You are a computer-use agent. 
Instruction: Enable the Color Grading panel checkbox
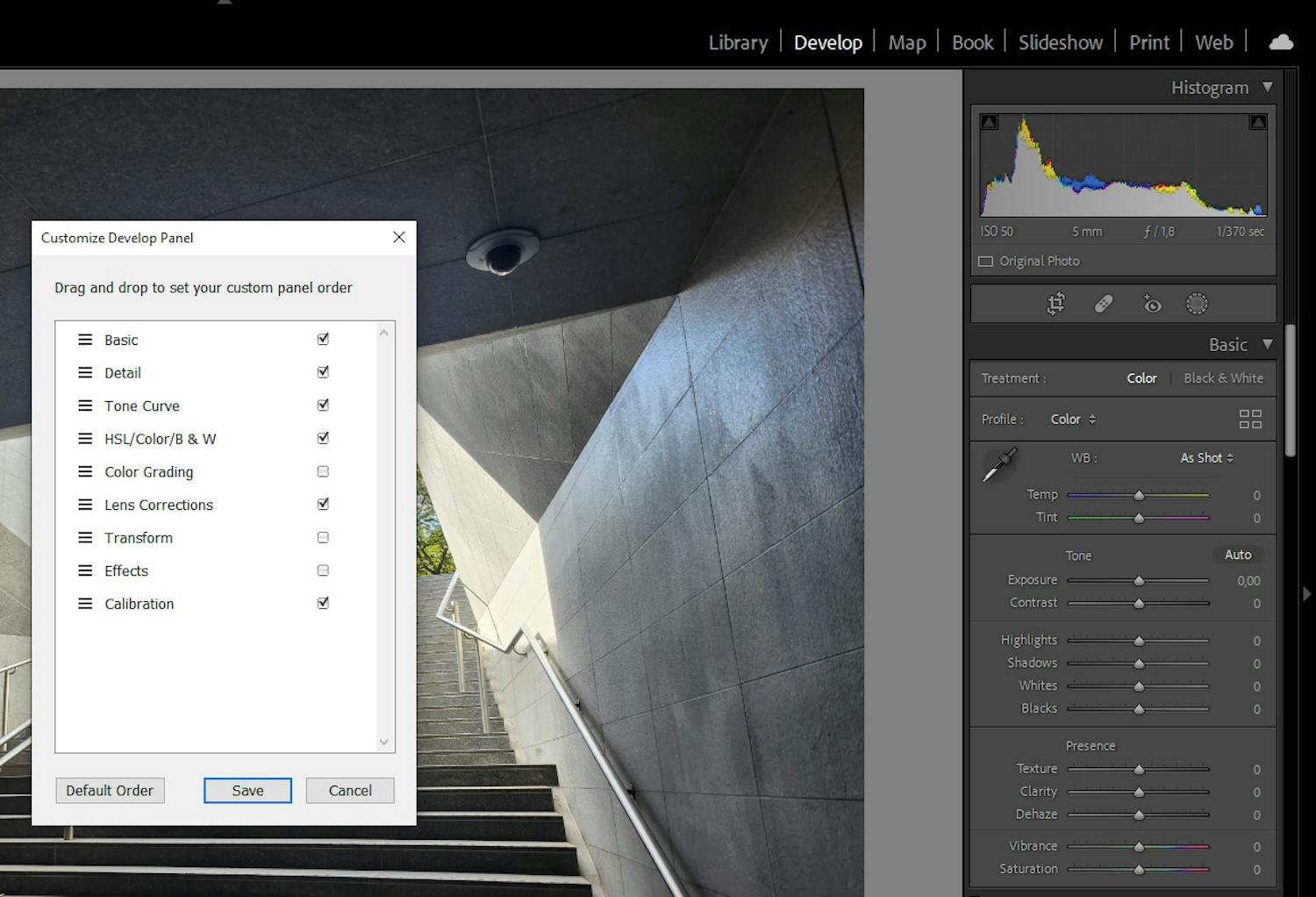[323, 471]
